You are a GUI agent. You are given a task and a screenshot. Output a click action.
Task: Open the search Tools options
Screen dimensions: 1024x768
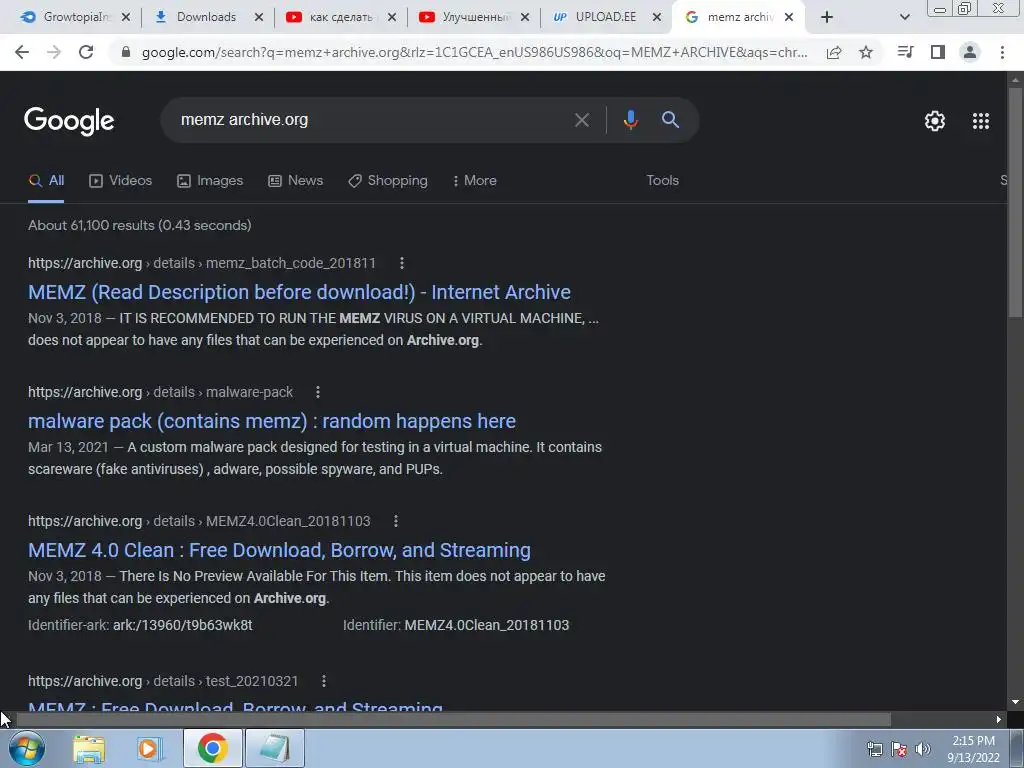[x=662, y=180]
